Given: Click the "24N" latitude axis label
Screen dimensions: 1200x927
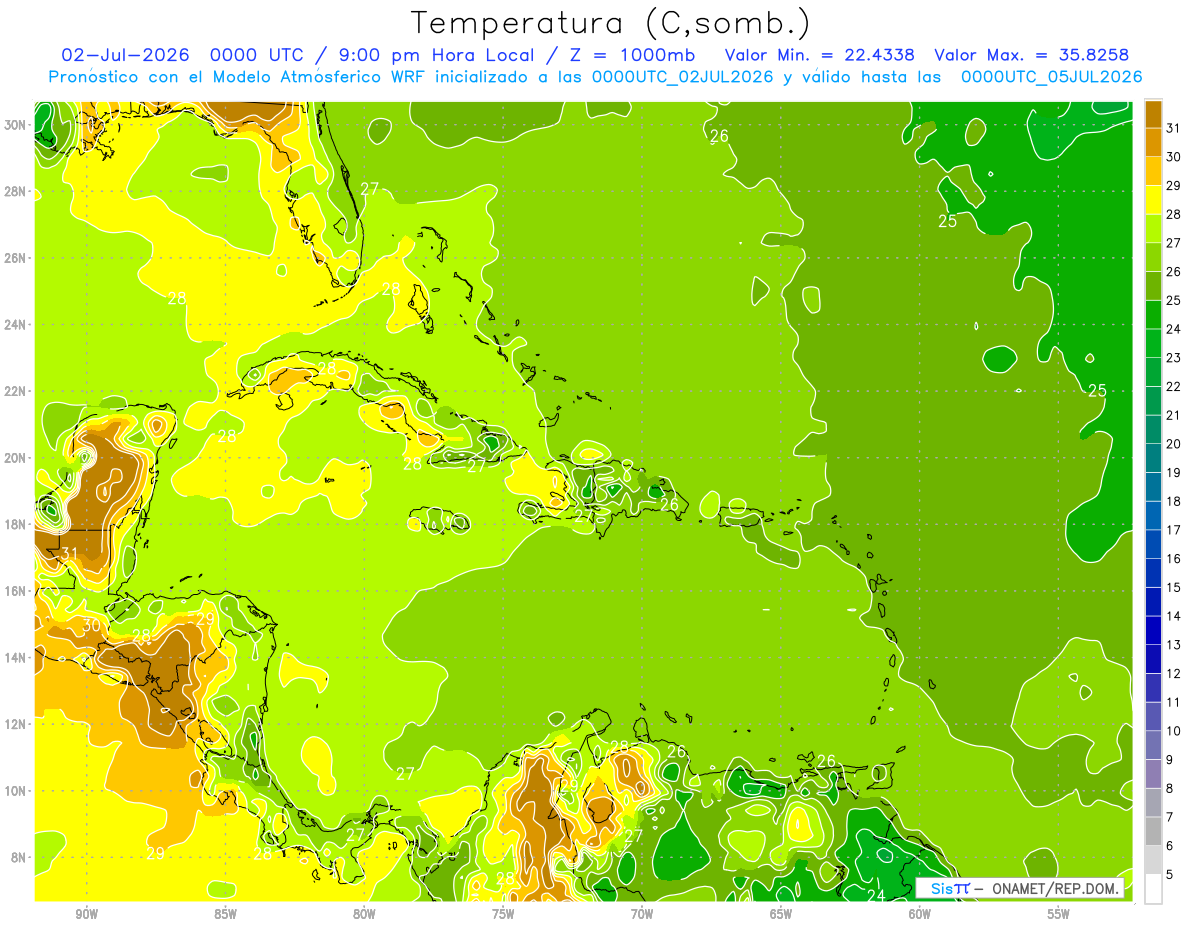Looking at the screenshot, I should pos(14,324).
